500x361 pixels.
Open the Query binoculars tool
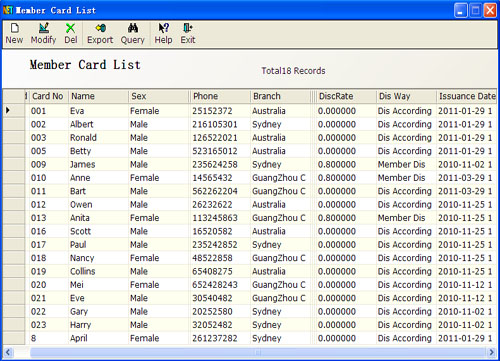(x=133, y=33)
